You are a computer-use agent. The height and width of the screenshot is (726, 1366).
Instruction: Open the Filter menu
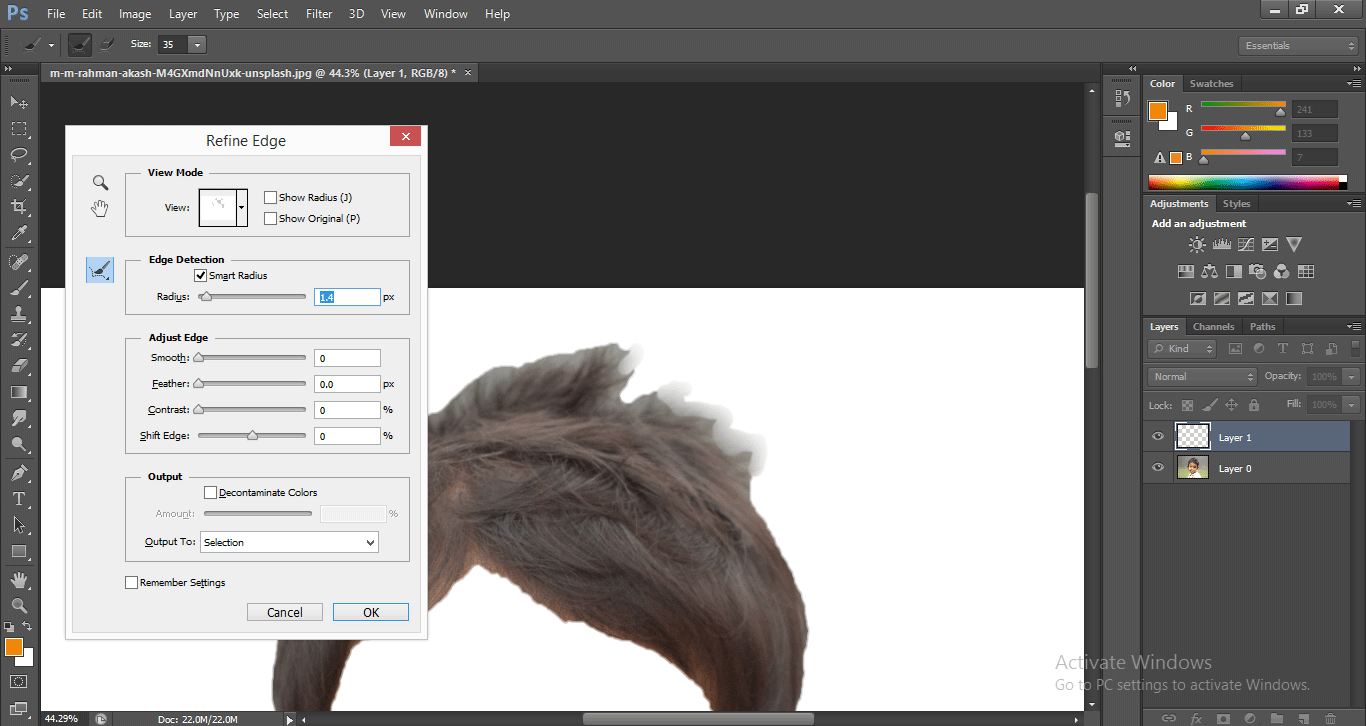319,14
